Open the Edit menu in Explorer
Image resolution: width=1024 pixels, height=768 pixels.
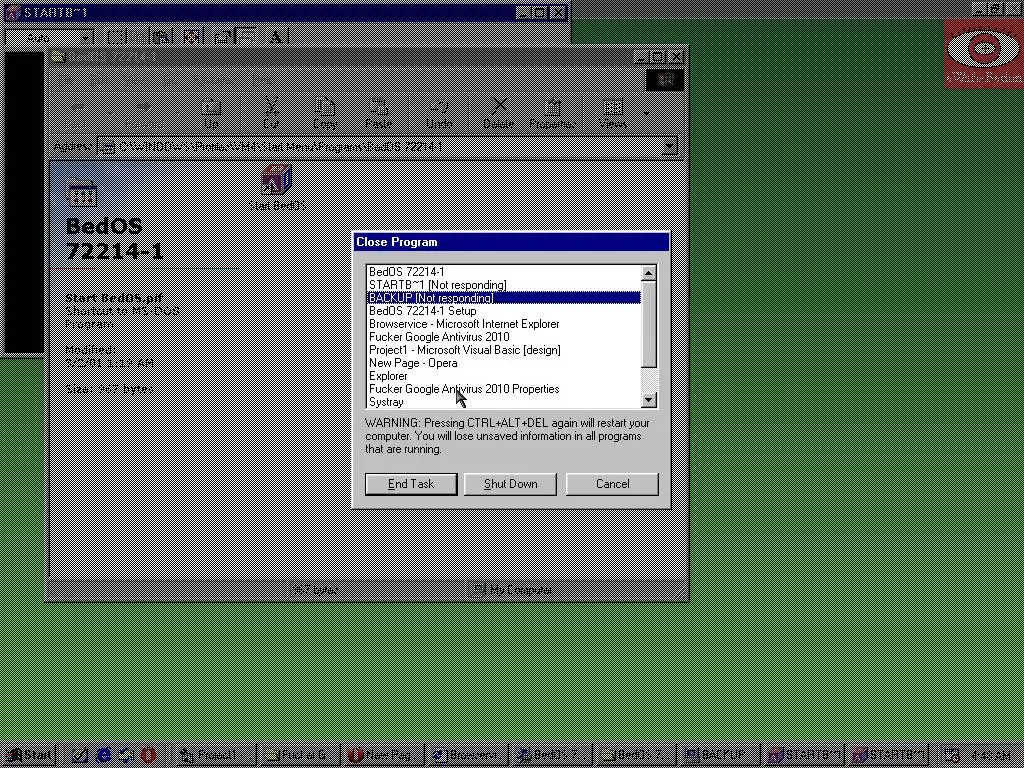99,80
